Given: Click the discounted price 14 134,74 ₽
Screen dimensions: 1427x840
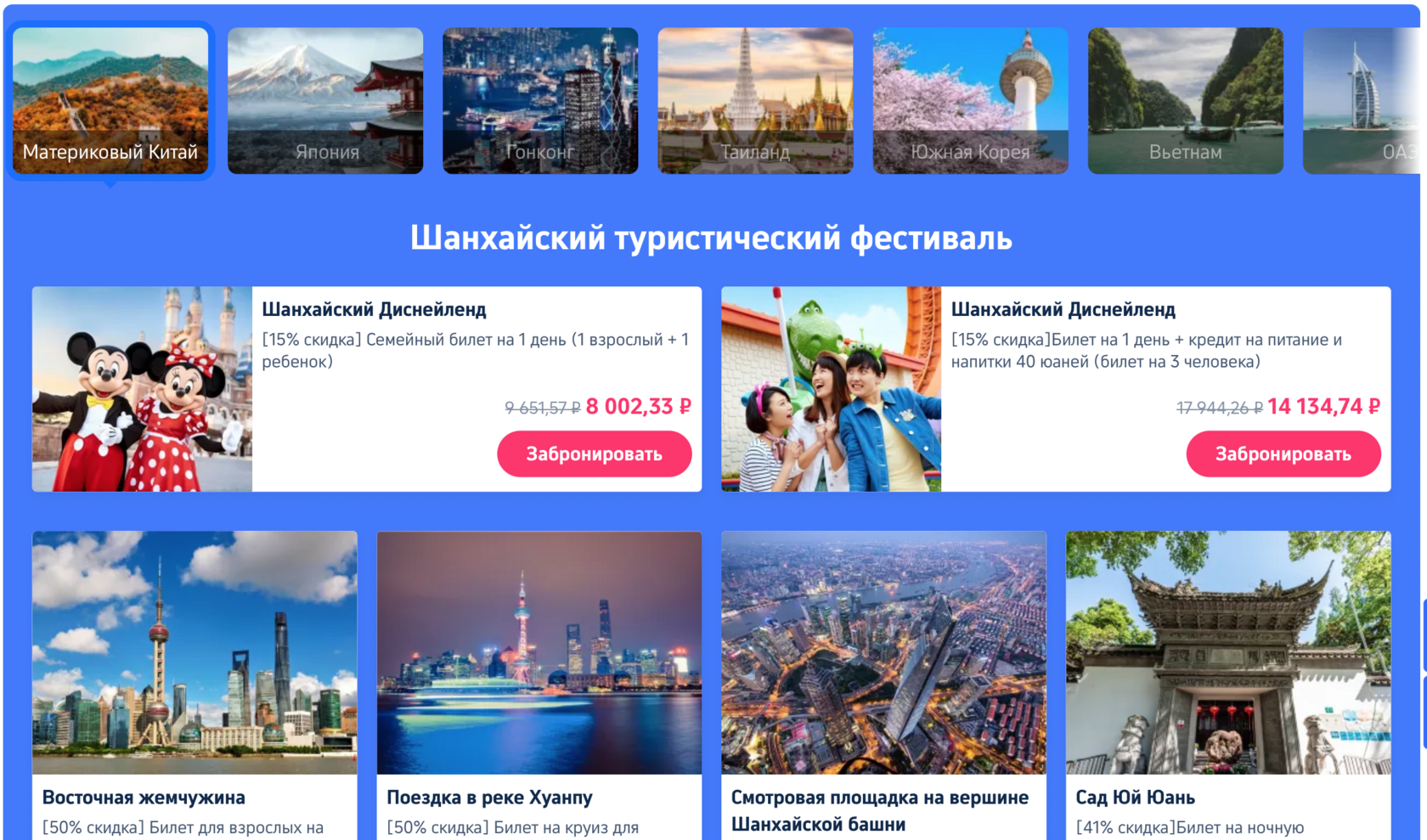Looking at the screenshot, I should 1323,407.
